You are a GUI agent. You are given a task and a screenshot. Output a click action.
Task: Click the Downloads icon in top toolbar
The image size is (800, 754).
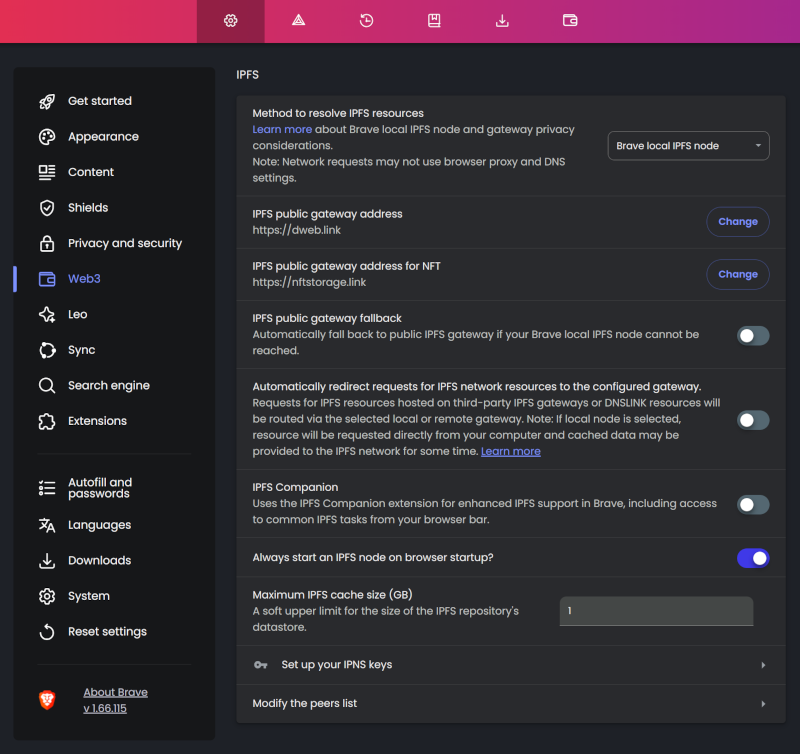point(503,20)
